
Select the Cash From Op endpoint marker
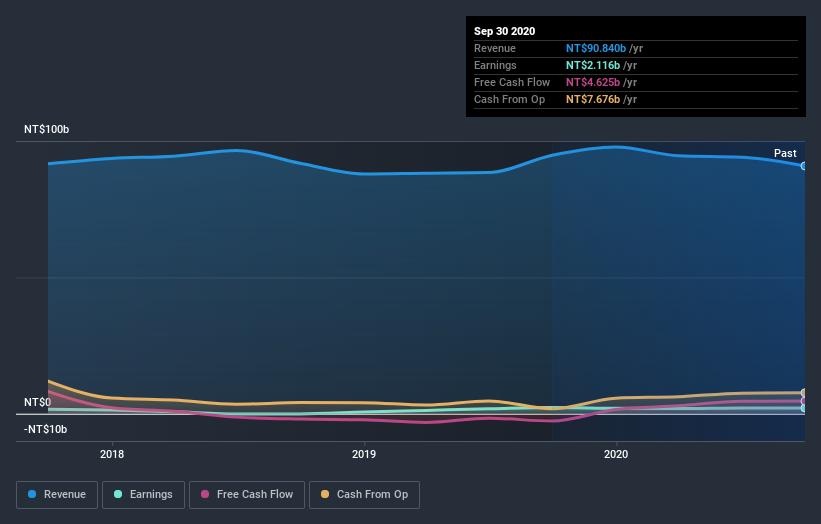[804, 393]
